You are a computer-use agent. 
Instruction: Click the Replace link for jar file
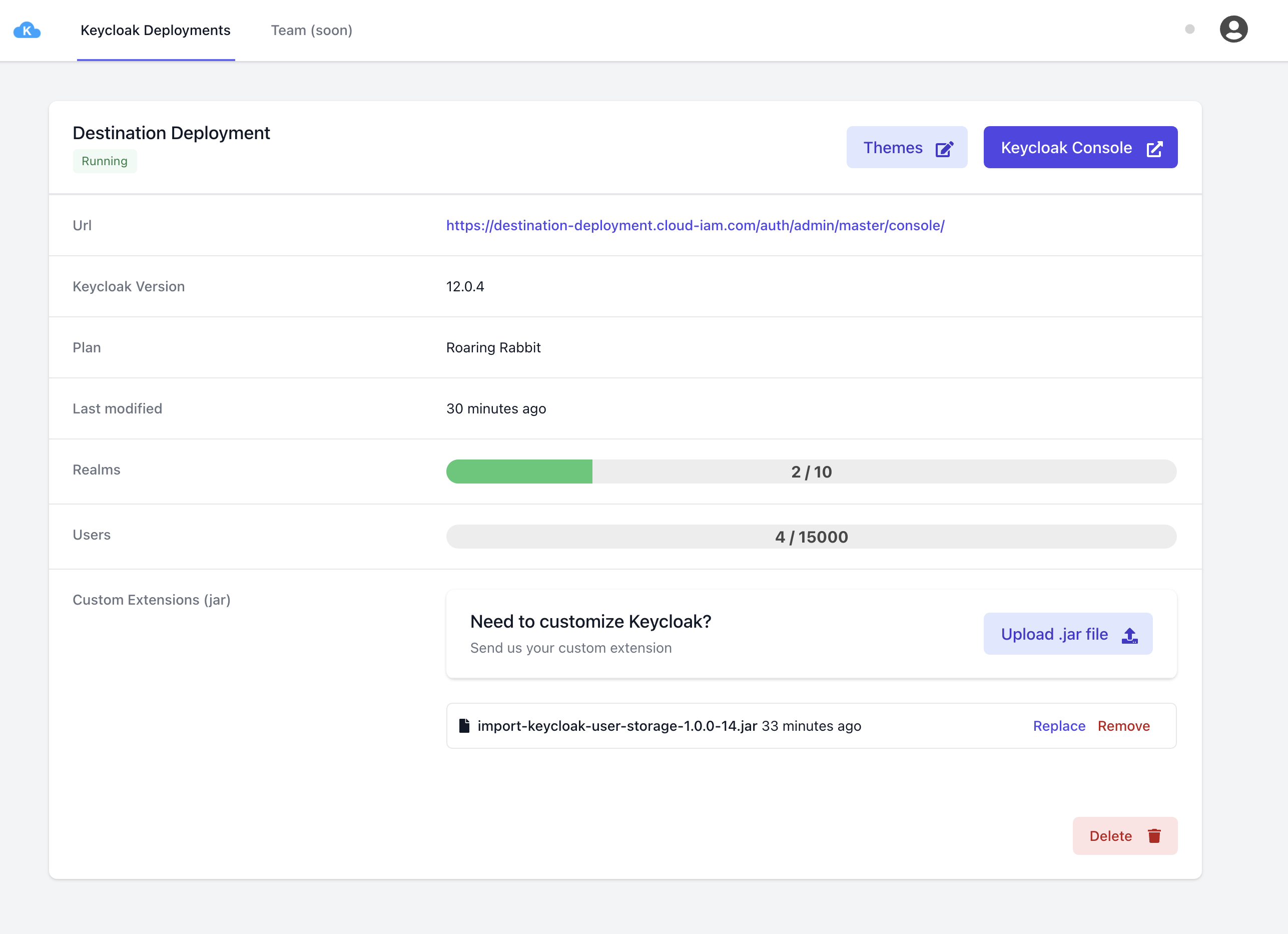(1059, 725)
